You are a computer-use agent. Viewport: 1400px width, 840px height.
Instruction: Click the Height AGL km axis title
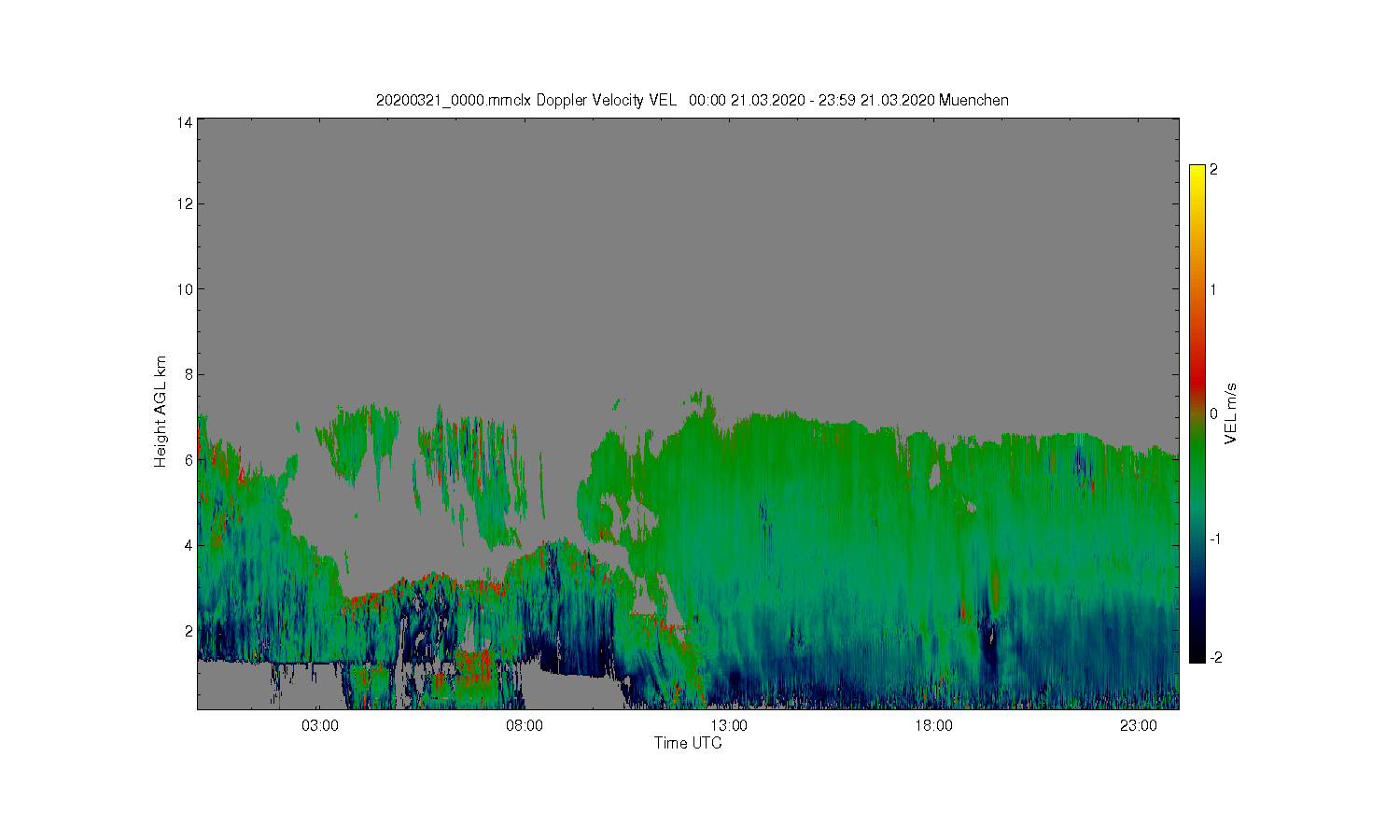coord(161,412)
